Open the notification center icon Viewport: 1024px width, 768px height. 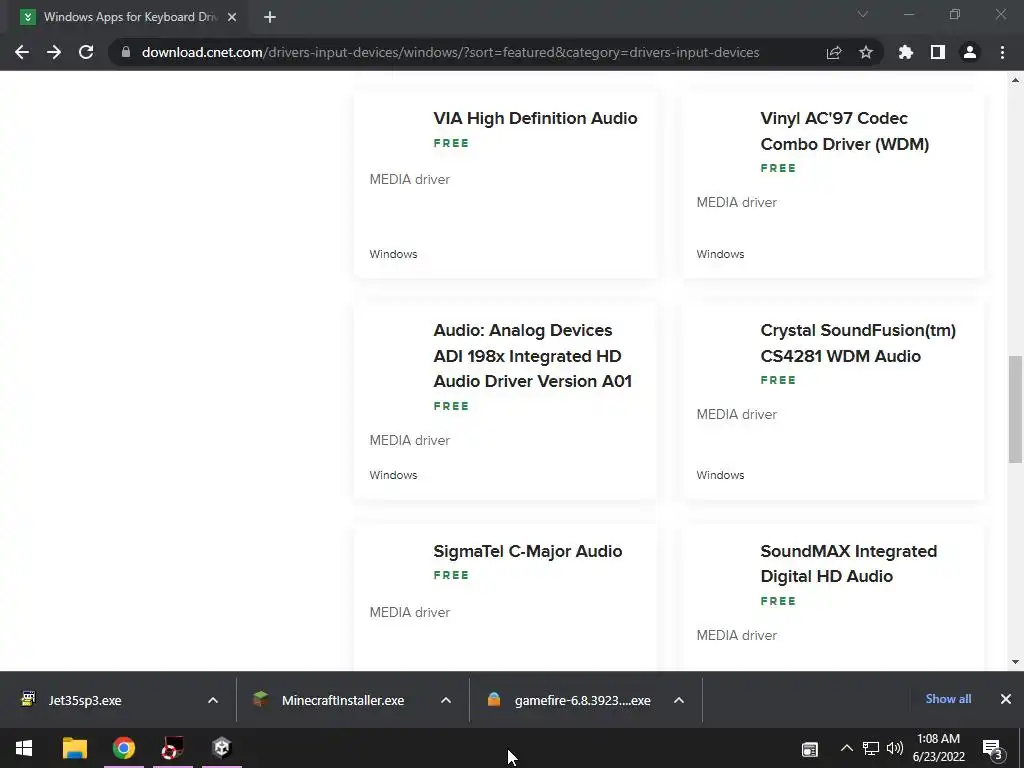coord(991,748)
